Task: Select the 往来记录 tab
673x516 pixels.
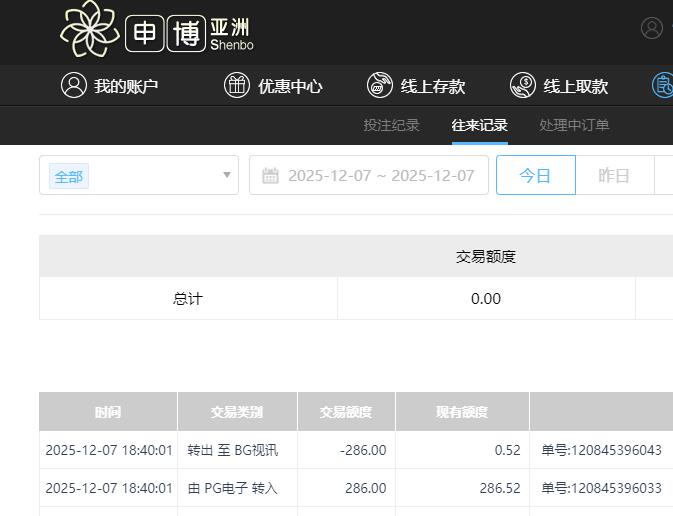Action: (x=480, y=125)
